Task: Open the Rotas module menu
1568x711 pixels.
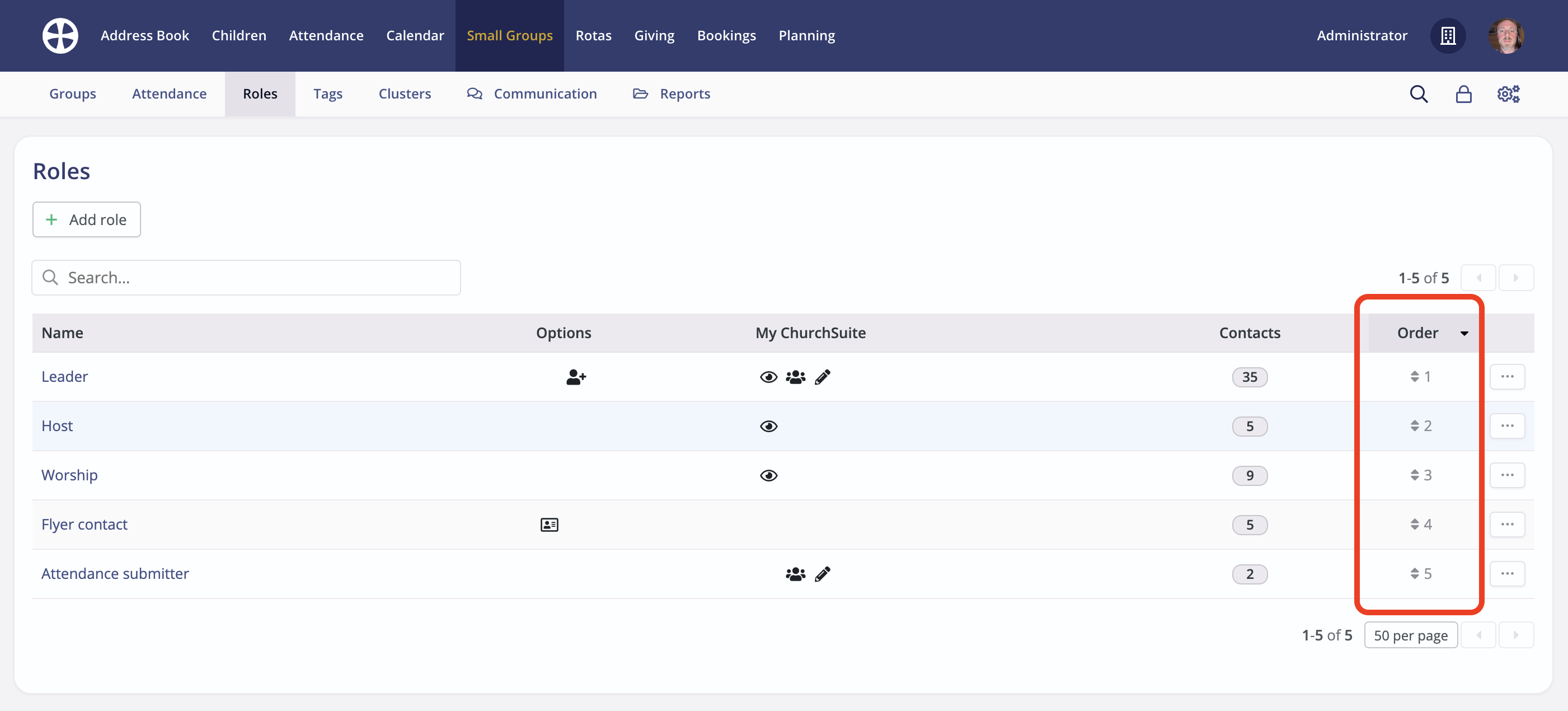Action: tap(593, 35)
